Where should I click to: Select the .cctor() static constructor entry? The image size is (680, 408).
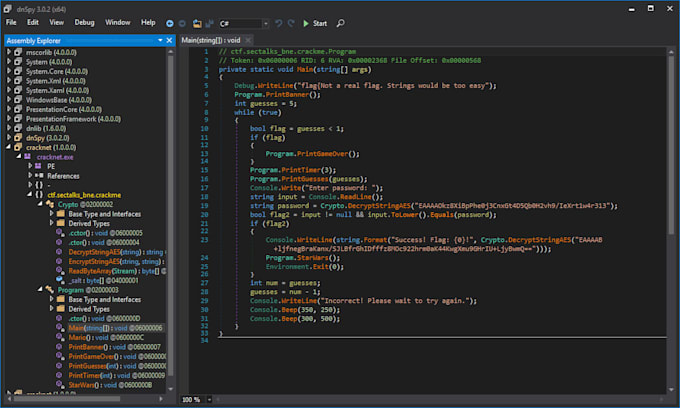pos(105,233)
